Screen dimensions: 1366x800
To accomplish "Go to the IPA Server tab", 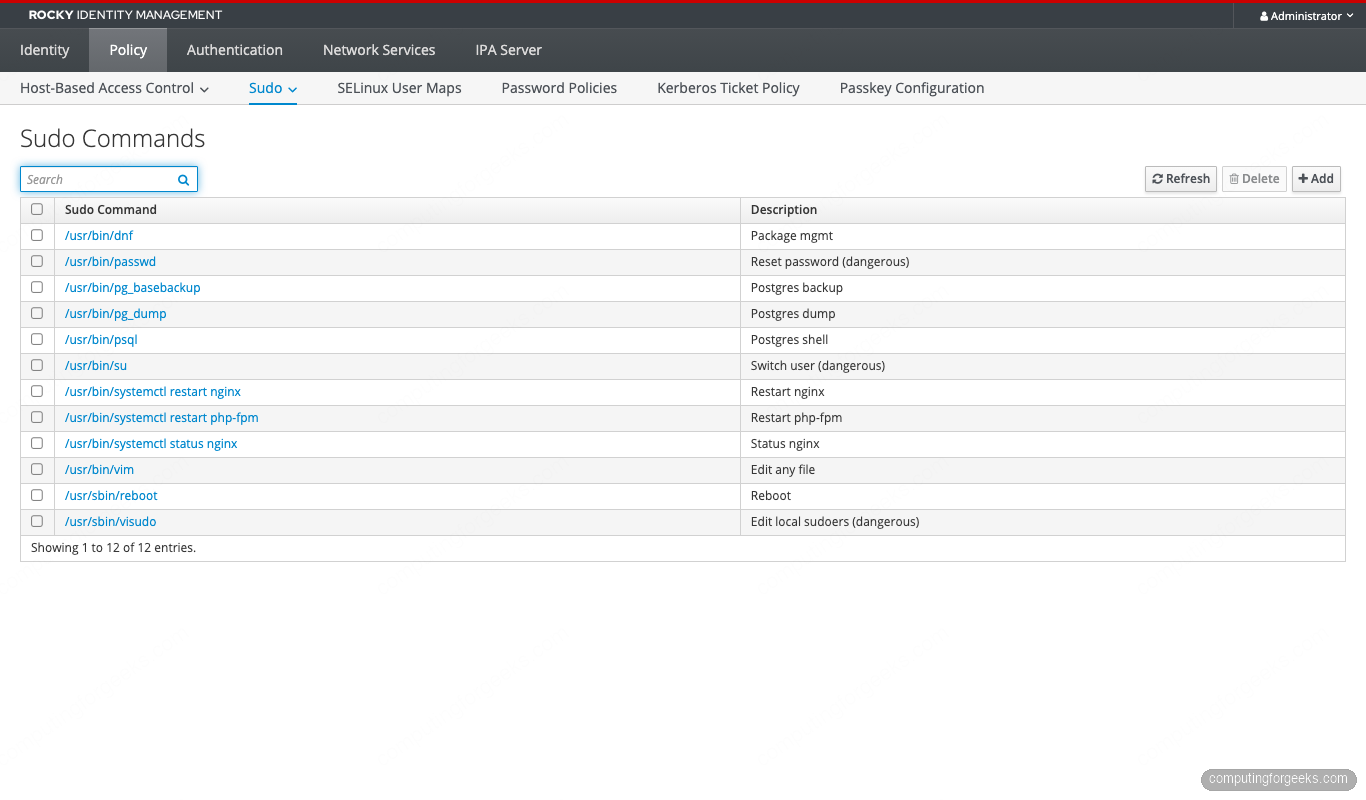I will coord(509,50).
